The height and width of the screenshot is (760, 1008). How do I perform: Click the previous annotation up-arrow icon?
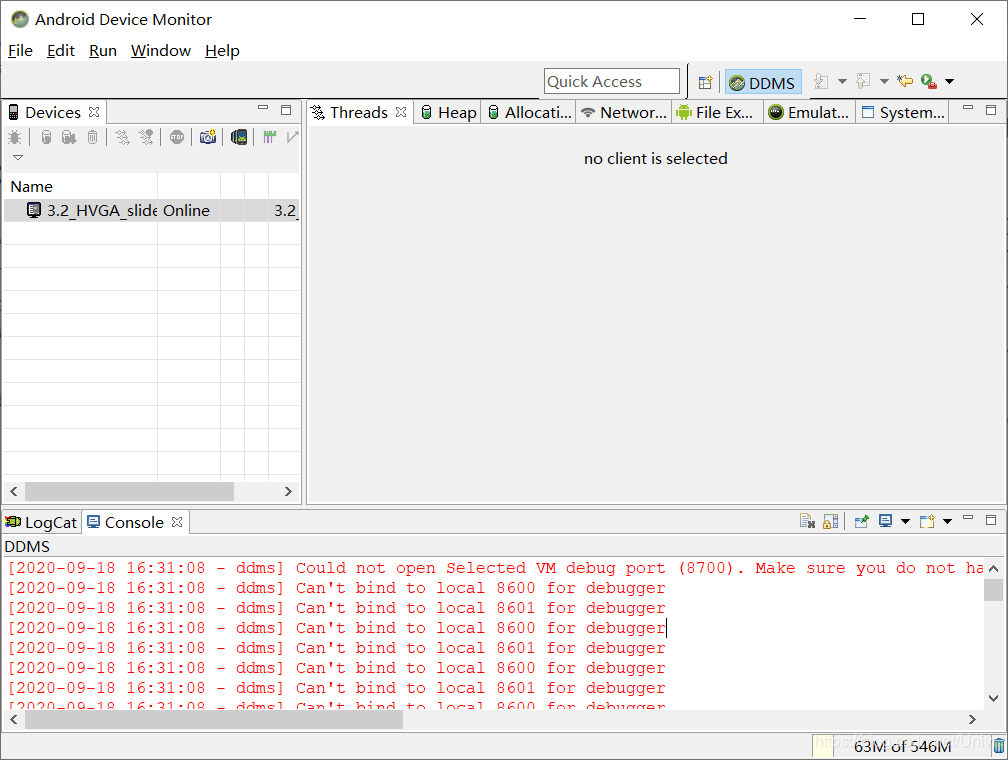pos(863,81)
